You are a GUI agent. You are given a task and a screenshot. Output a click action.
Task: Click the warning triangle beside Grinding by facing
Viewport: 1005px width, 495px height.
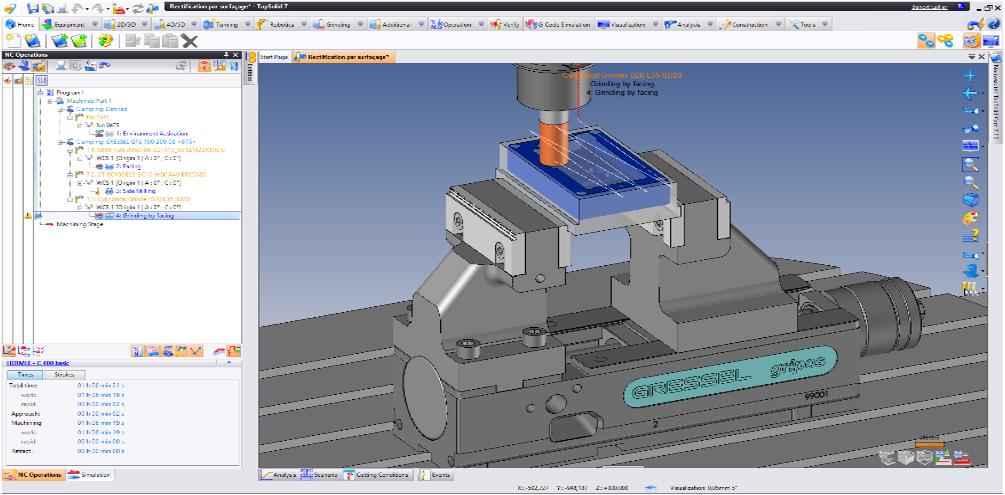(x=28, y=216)
